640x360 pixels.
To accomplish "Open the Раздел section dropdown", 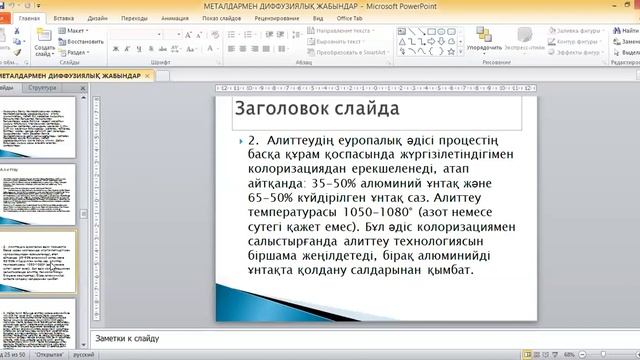I will (74, 52).
